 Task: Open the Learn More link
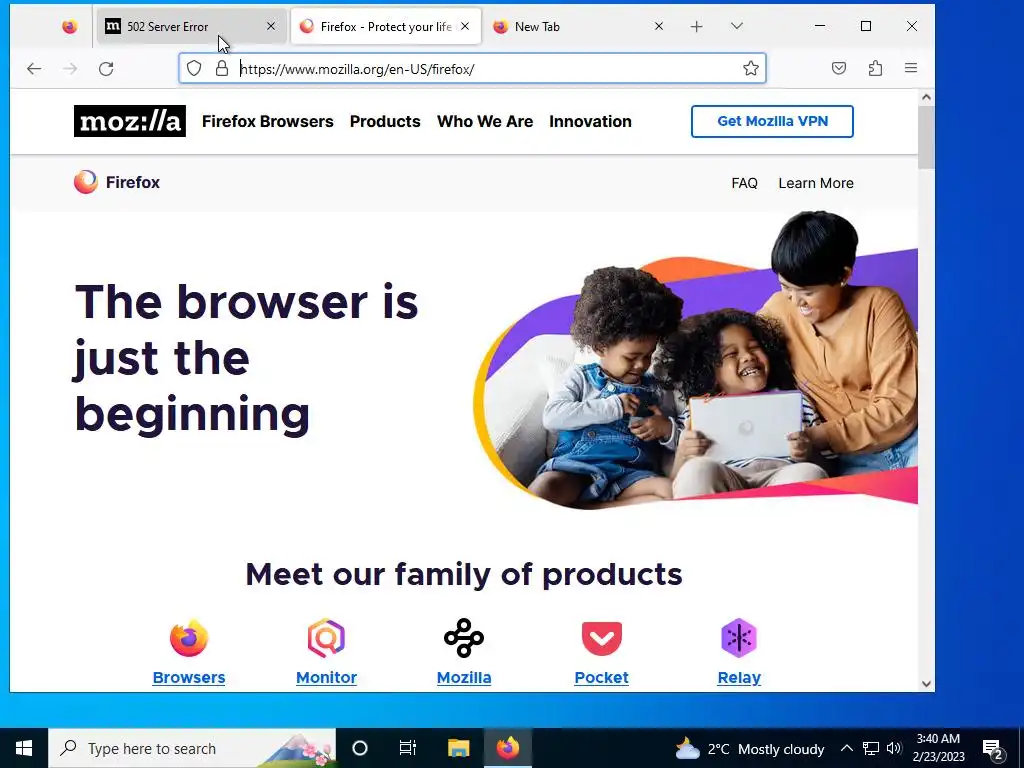[x=816, y=183]
